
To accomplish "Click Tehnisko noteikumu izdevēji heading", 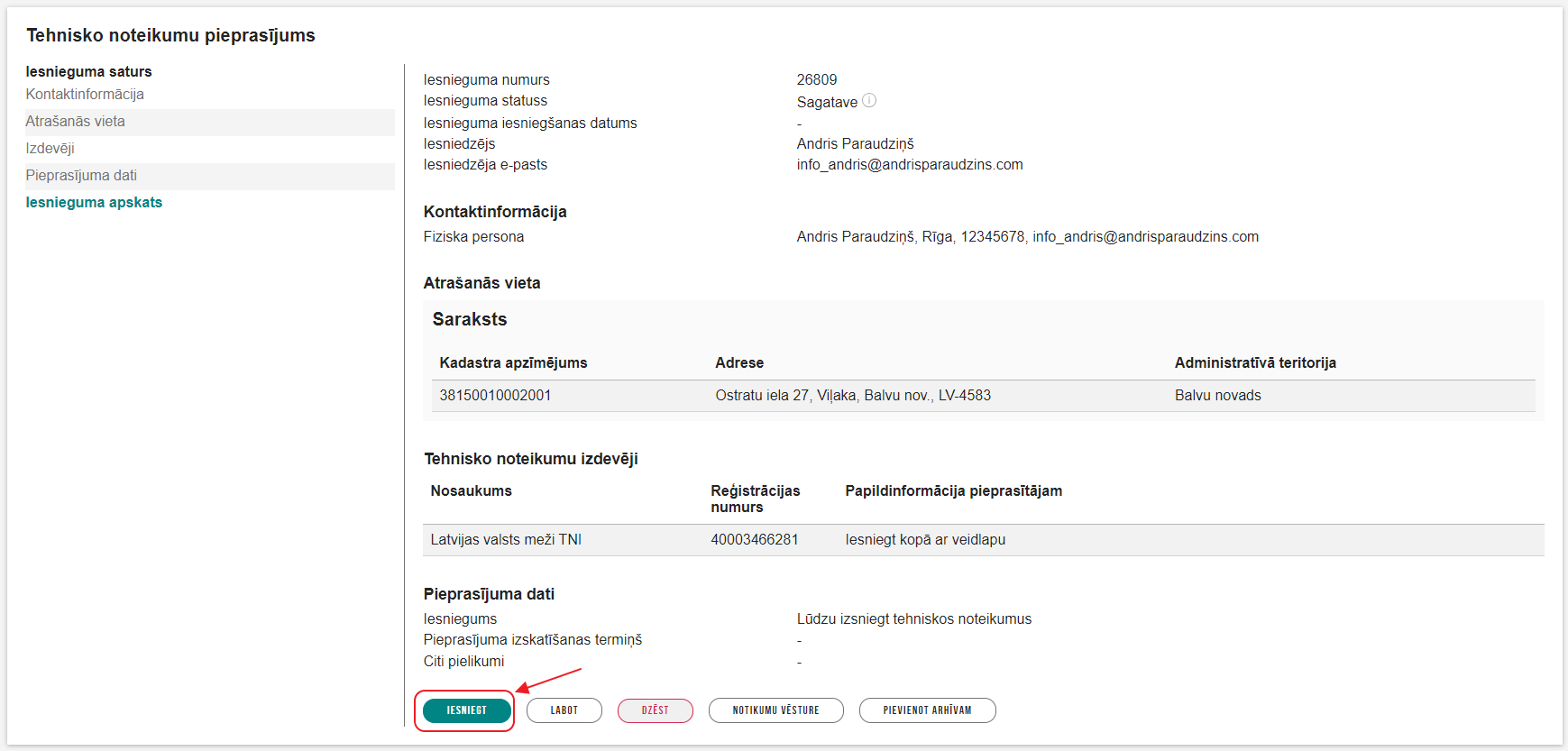I will (x=531, y=459).
